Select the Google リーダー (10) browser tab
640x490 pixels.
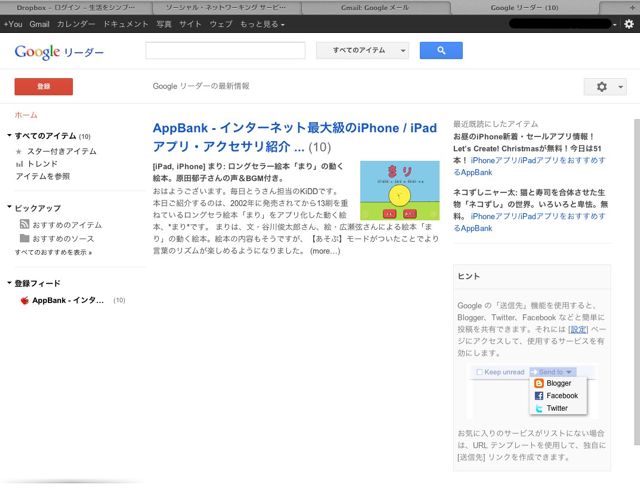click(524, 7)
